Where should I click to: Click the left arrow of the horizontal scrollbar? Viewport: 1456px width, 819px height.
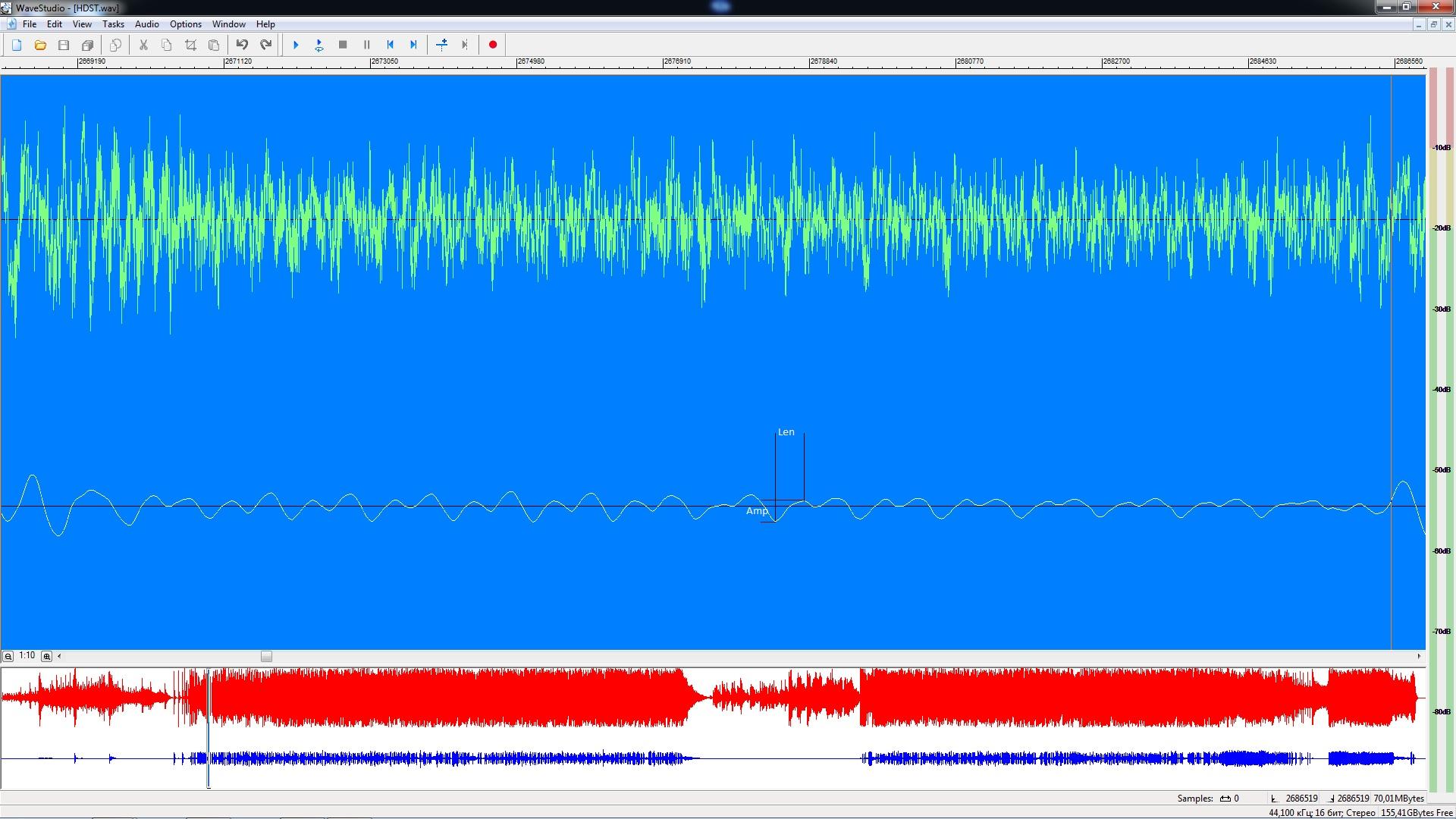pyautogui.click(x=59, y=657)
